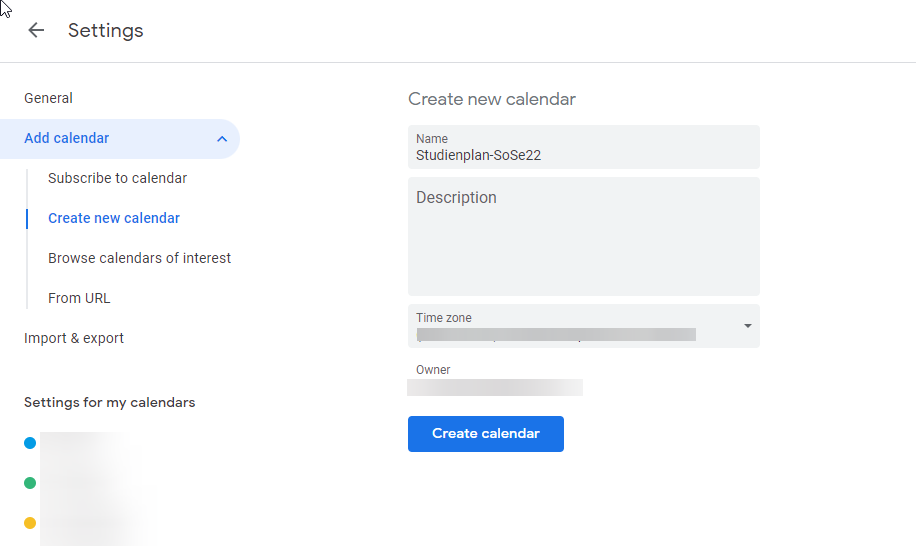Choose the From URL option
The width and height of the screenshot is (916, 557).
79,298
